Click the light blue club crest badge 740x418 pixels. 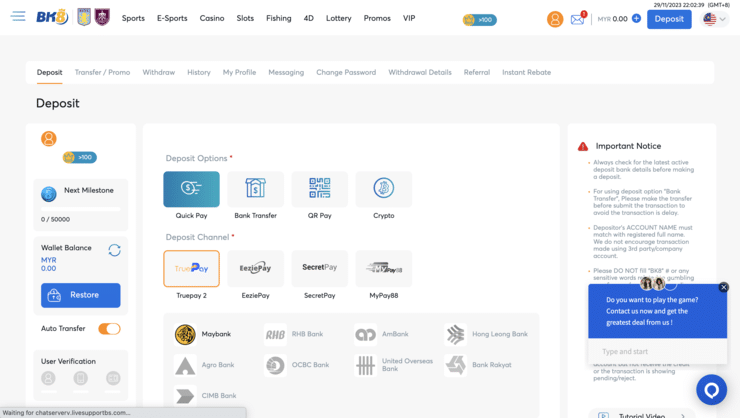point(84,17)
